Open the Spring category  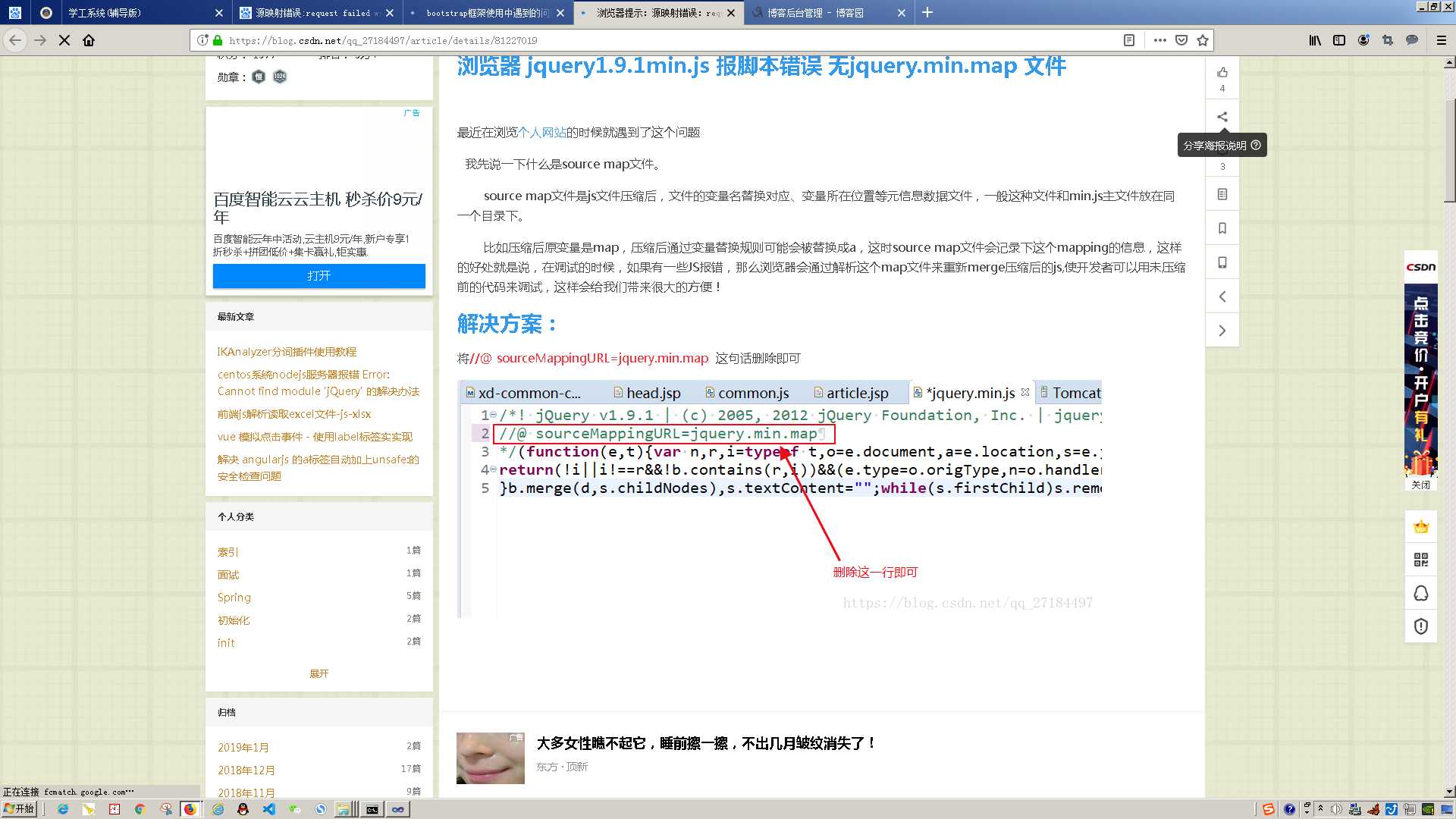pyautogui.click(x=234, y=598)
